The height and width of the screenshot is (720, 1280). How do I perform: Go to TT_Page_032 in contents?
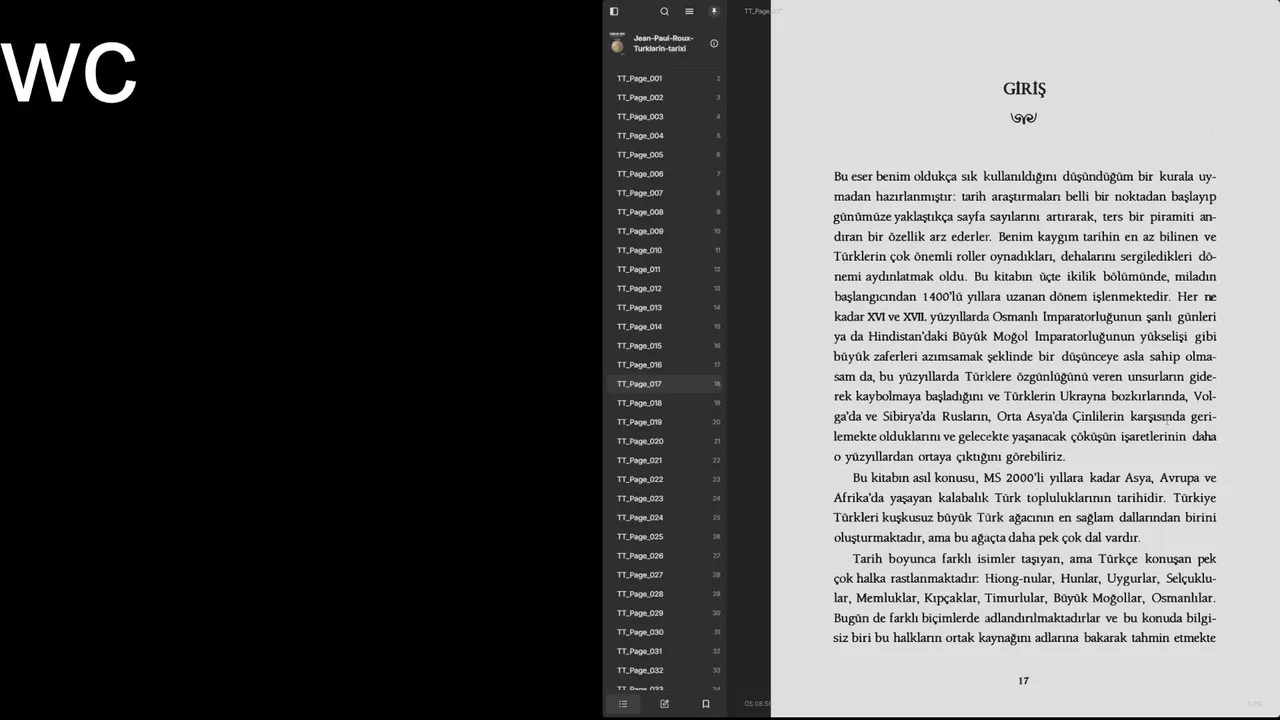coord(665,670)
